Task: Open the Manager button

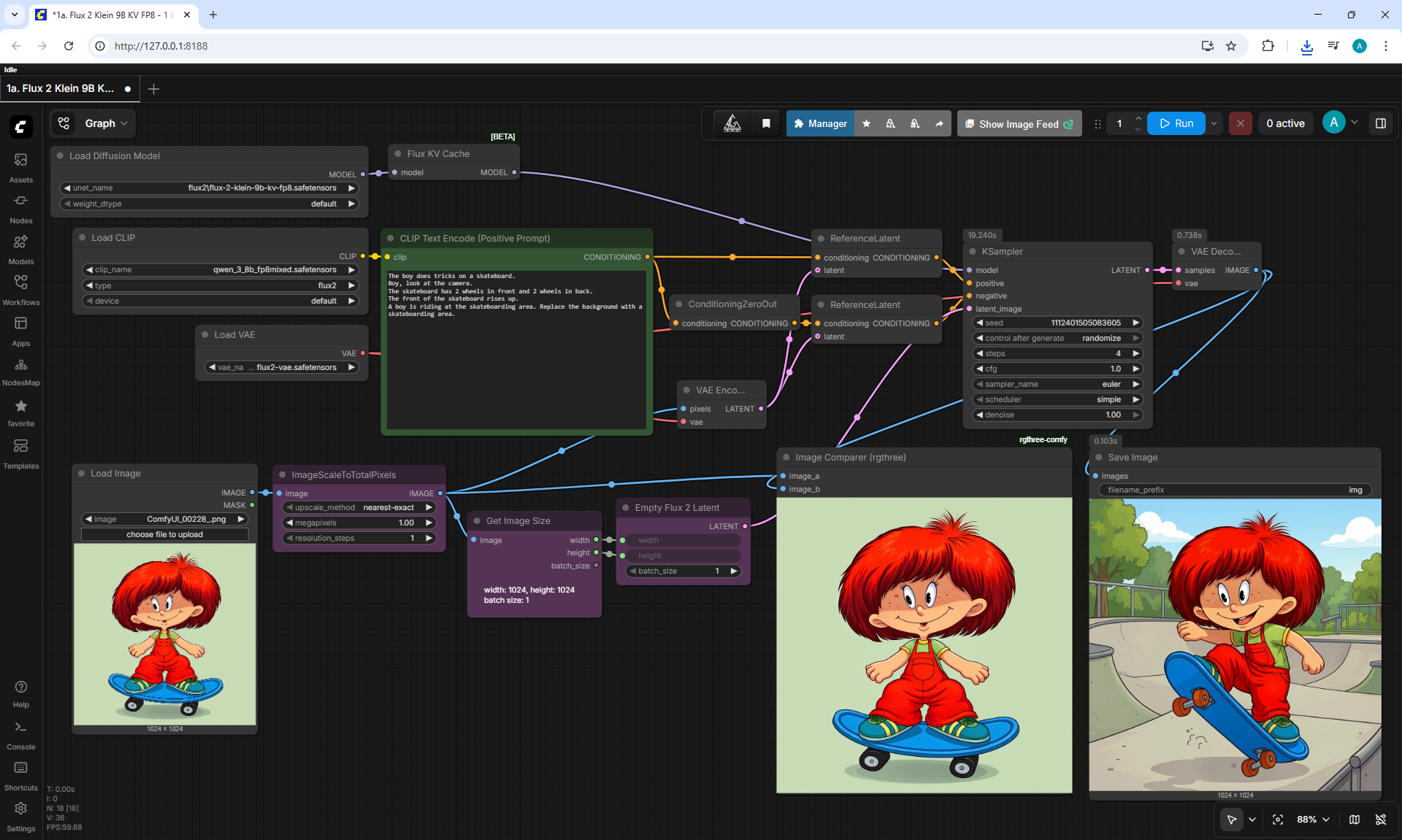Action: click(x=820, y=123)
